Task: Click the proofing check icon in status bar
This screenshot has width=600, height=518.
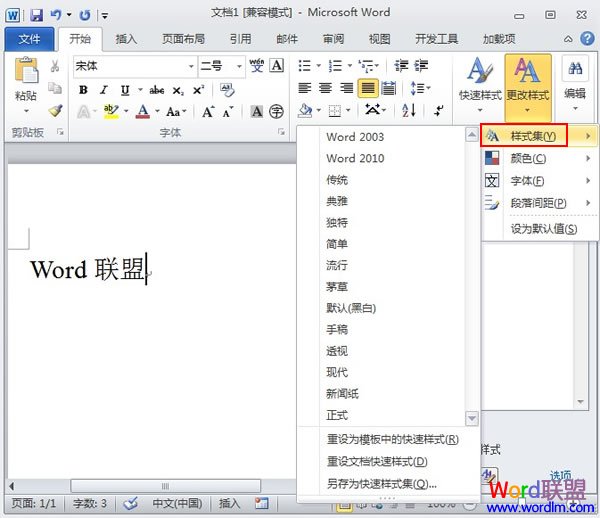Action: (131, 503)
